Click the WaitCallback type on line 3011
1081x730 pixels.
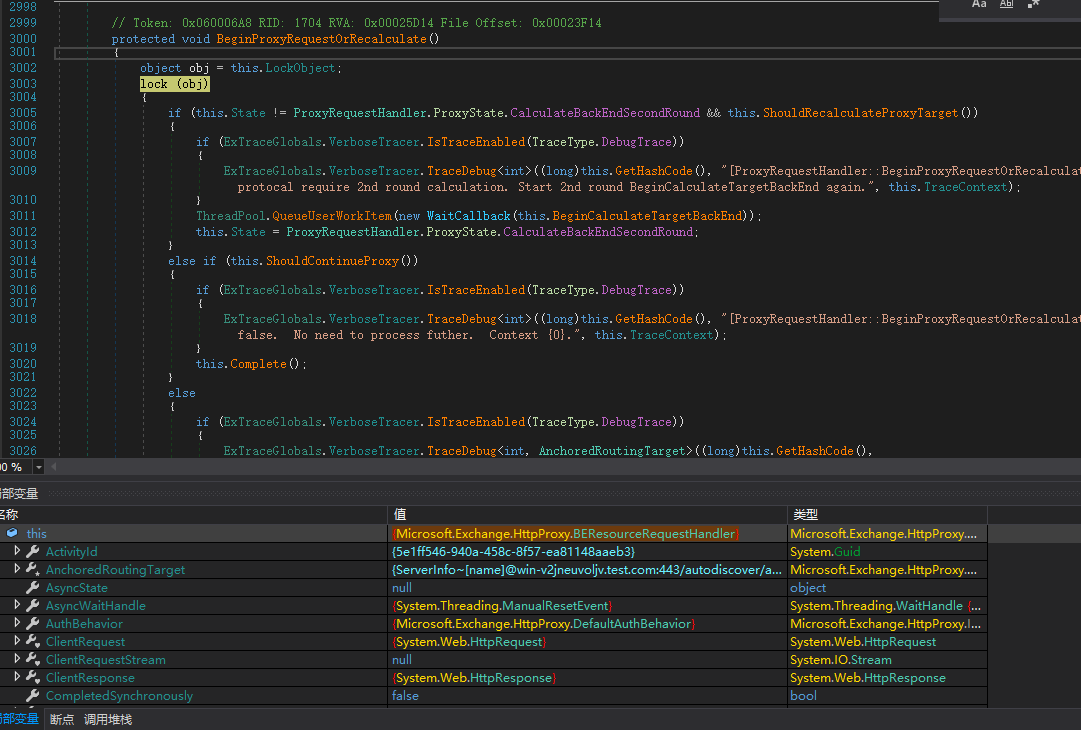[469, 216]
